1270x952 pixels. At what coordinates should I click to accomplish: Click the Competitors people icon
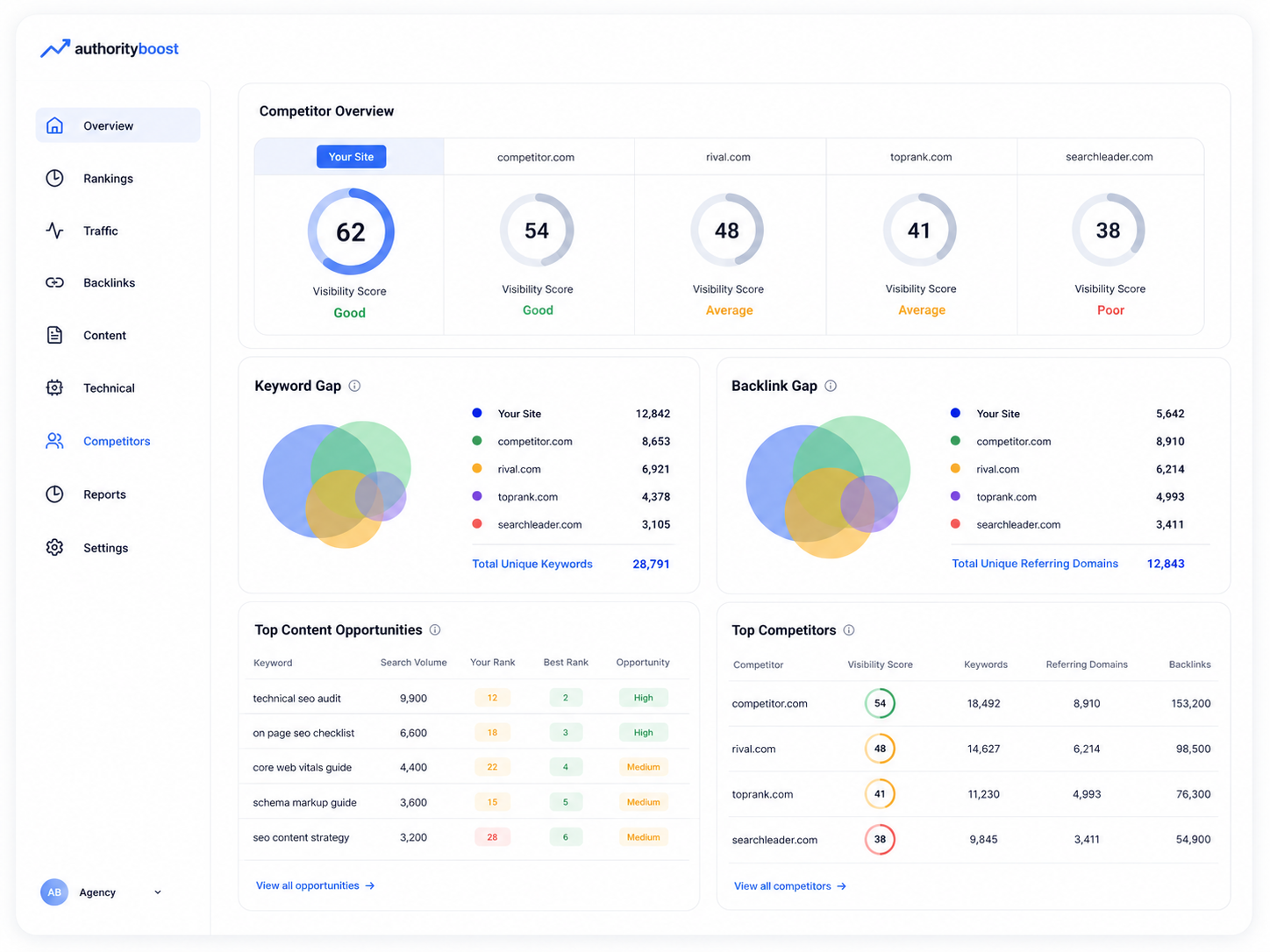(54, 441)
